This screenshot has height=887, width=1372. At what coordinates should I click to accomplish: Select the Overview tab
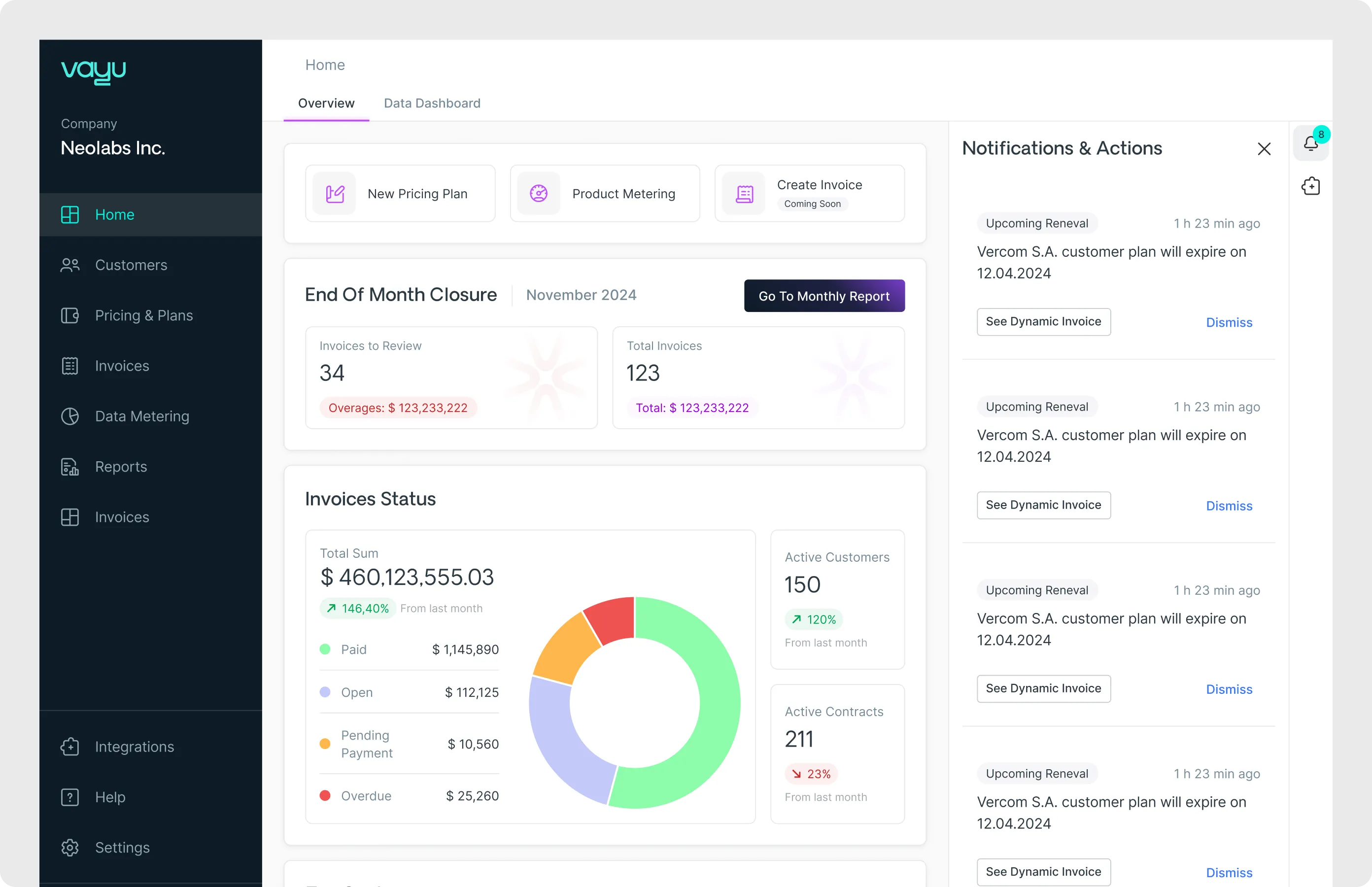click(326, 103)
